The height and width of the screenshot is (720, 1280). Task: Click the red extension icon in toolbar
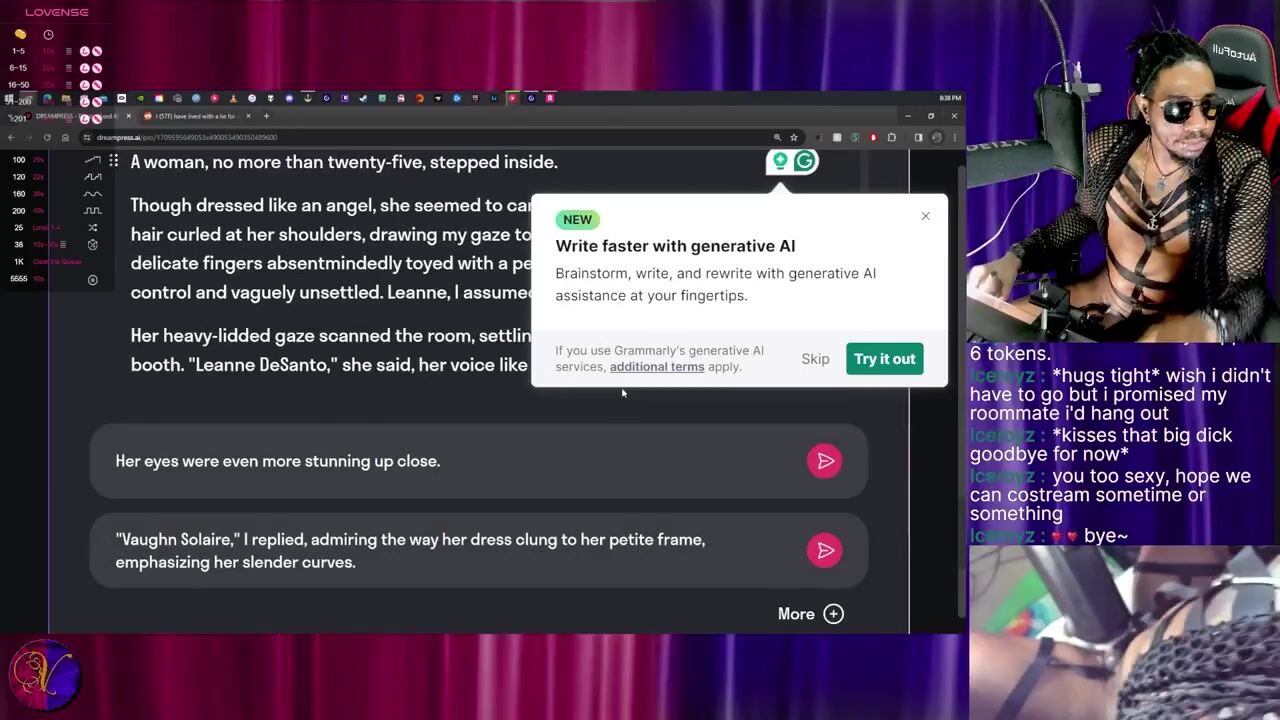coord(874,137)
